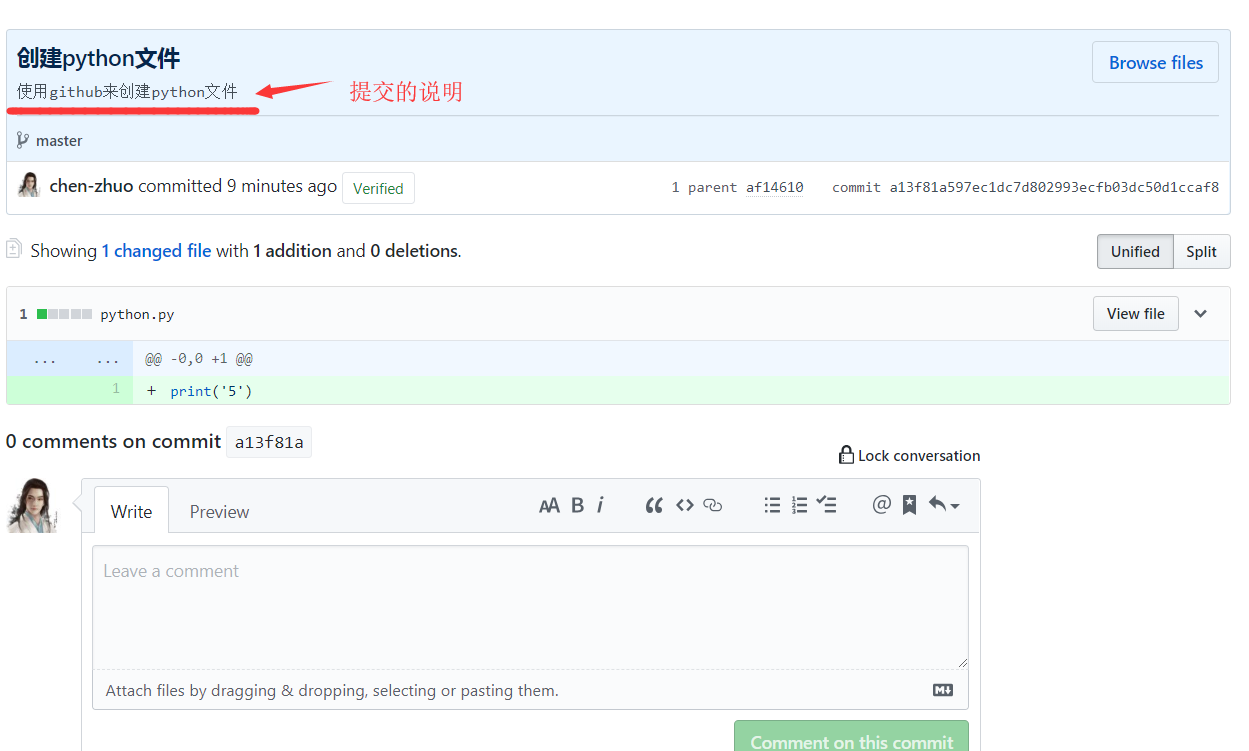Screen dimensions: 1249x751
Task: Click into the Leave a comment field
Action: (530, 606)
